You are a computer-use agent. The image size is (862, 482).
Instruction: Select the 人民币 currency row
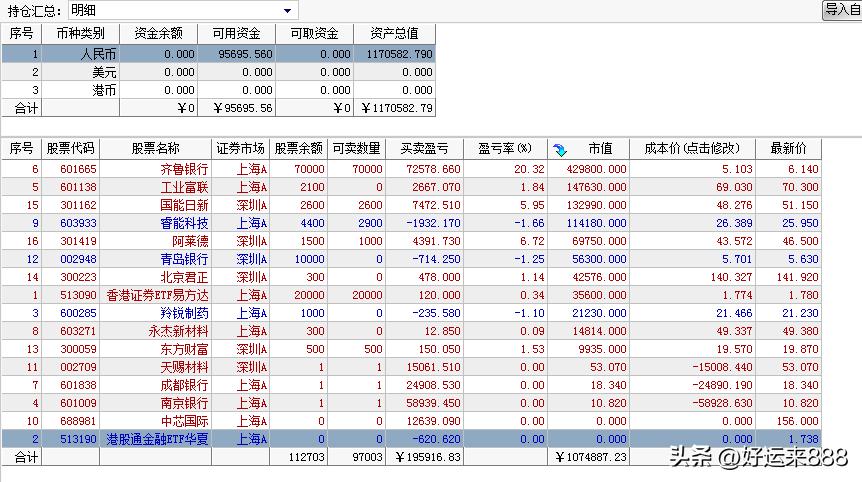218,54
